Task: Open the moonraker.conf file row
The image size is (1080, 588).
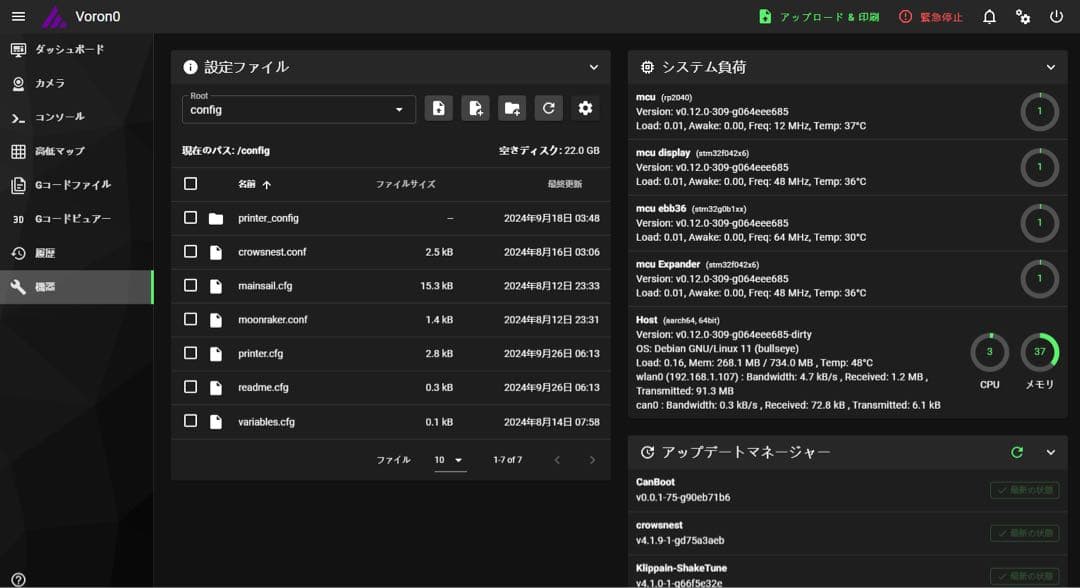Action: click(272, 319)
